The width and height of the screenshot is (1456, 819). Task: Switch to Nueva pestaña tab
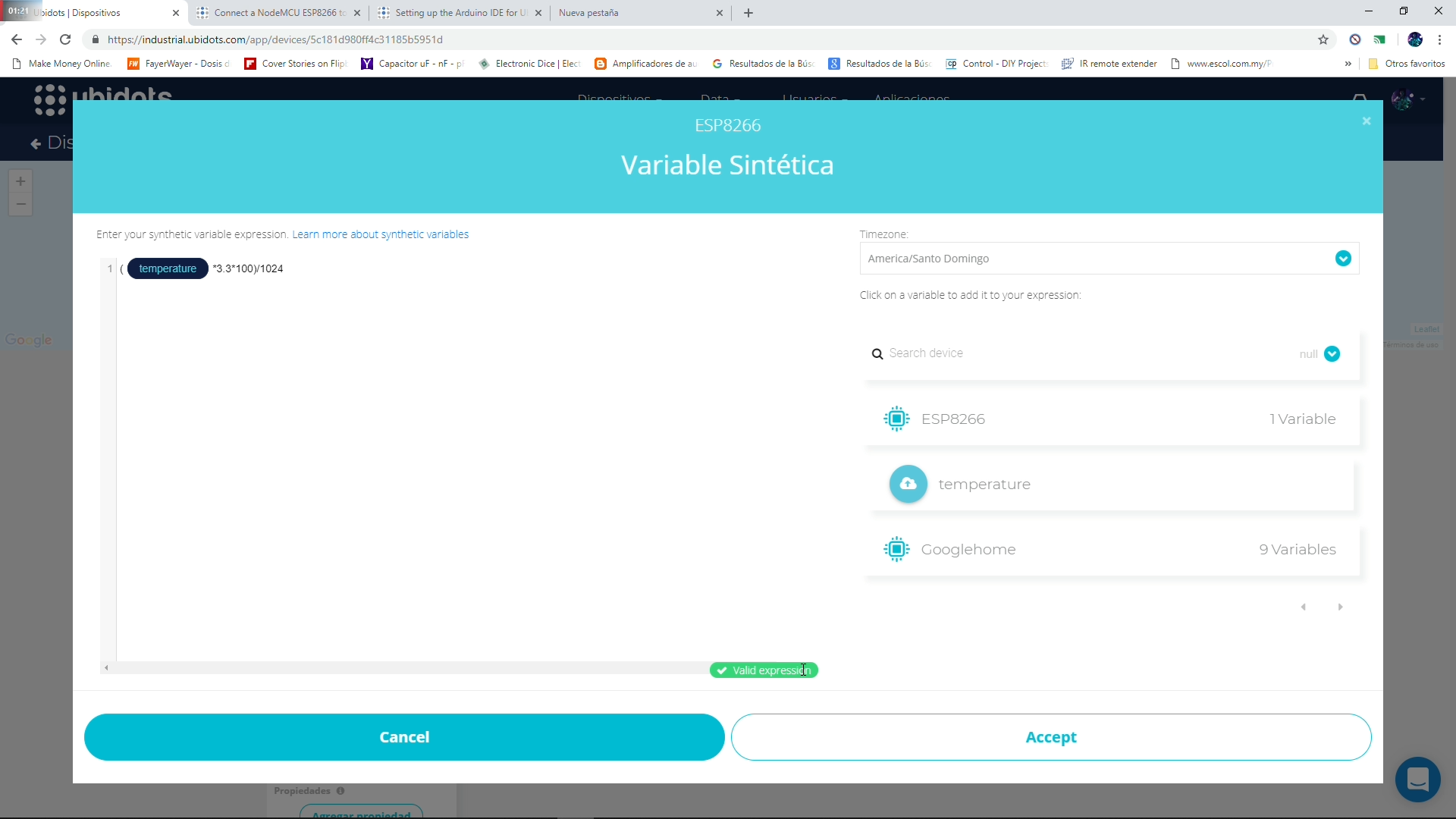tap(641, 13)
